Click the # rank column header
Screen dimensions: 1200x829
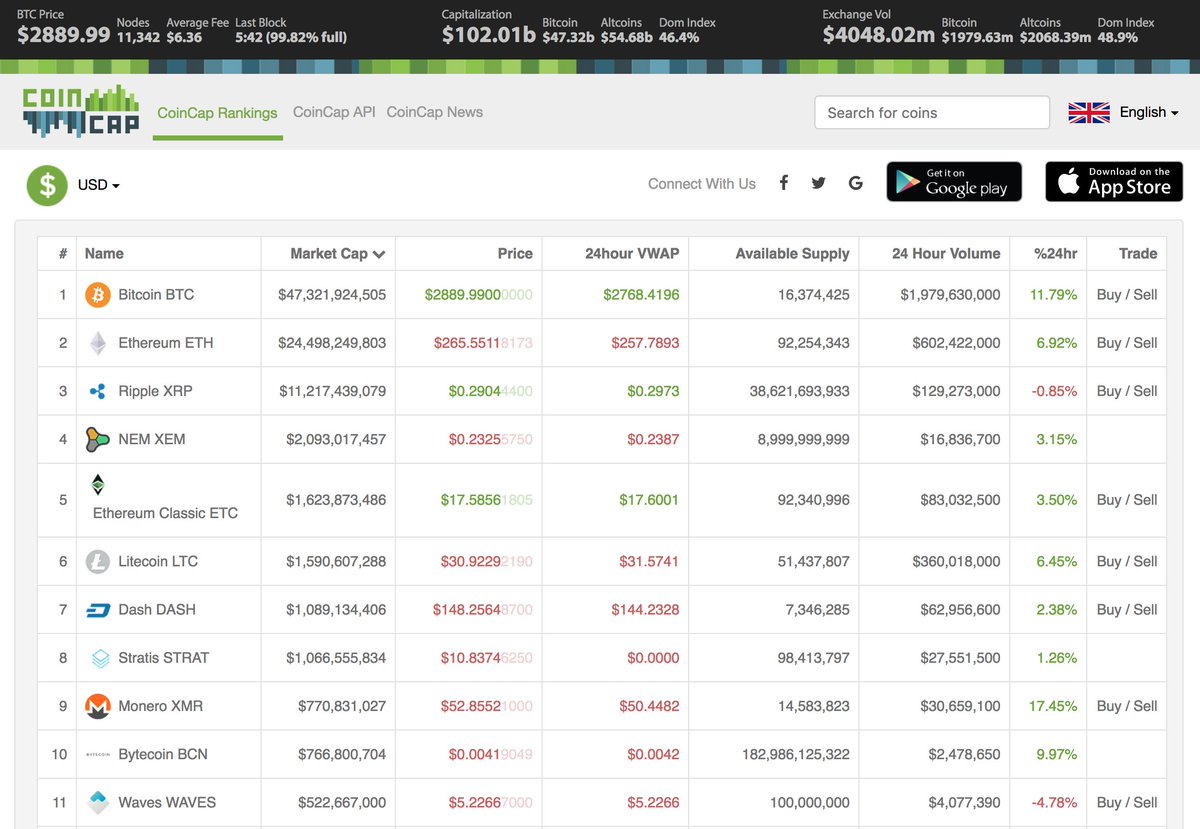pyautogui.click(x=63, y=254)
